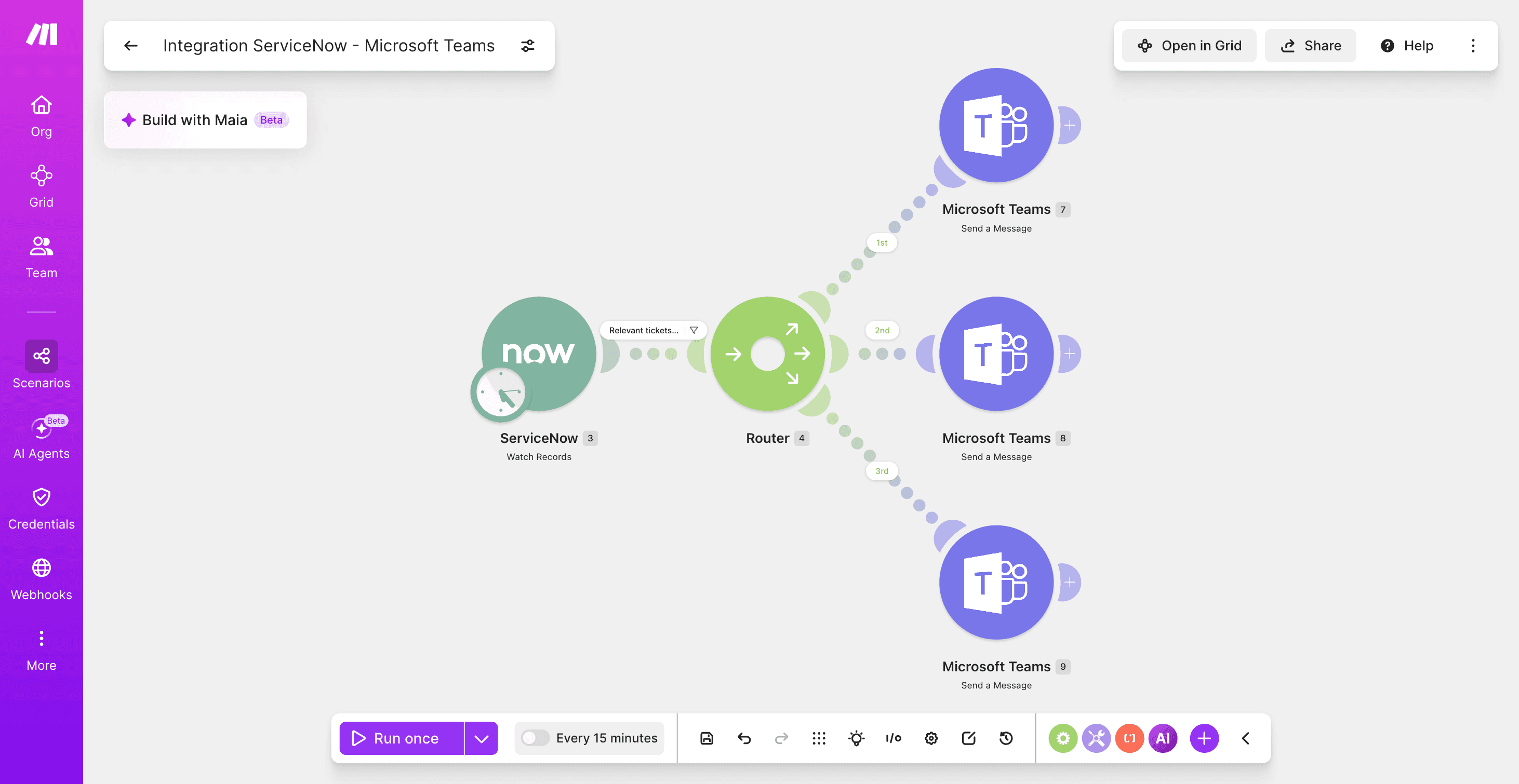The image size is (1519, 784).
Task: Save the scenario with disk icon
Action: point(707,738)
